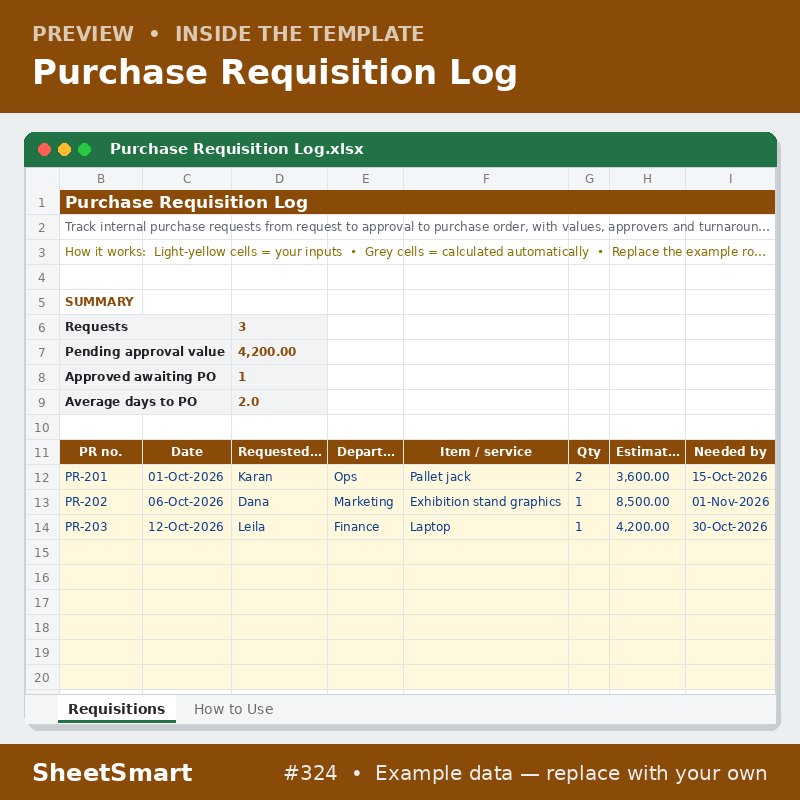Select row 11 header
Viewport: 800px width, 800px height.
[x=42, y=453]
